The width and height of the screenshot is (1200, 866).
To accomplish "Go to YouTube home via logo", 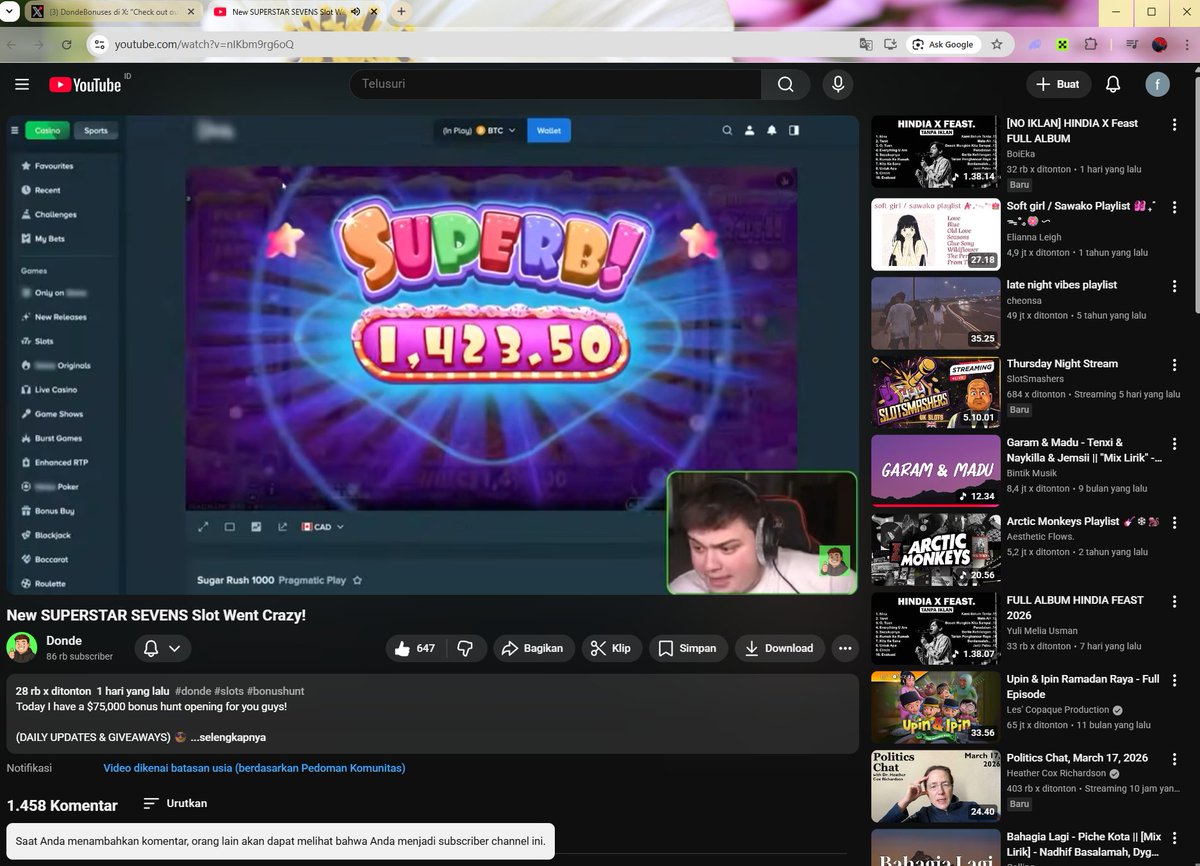I will (85, 85).
